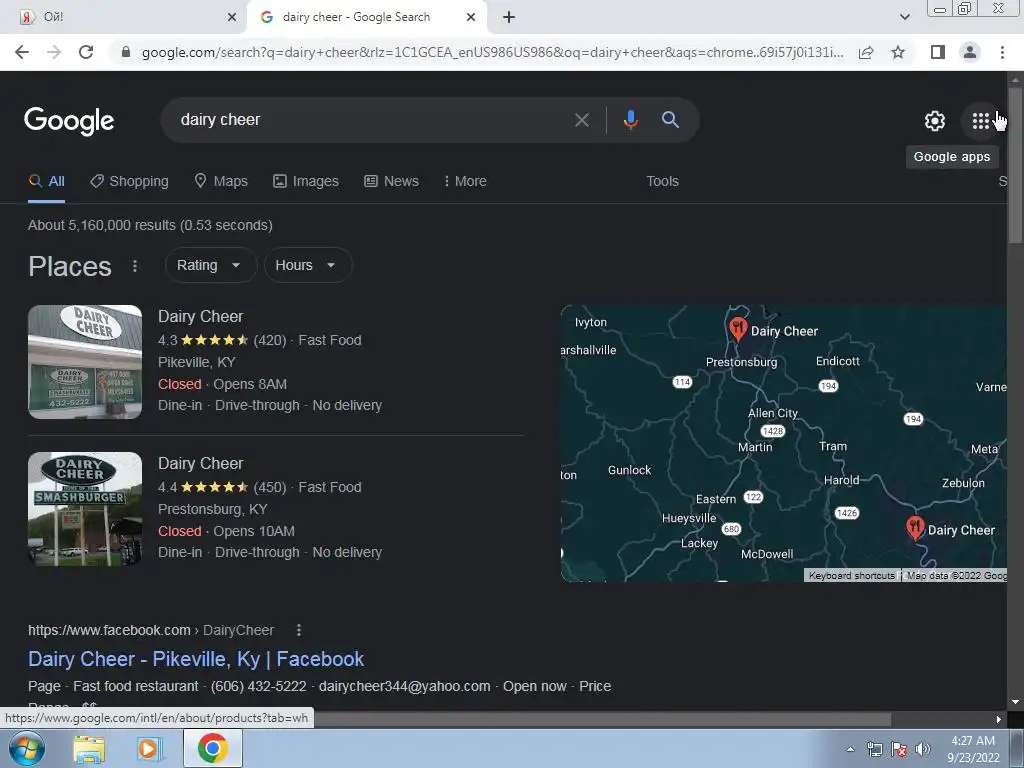1024x768 pixels.
Task: Open a new browser tab
Action: (509, 17)
